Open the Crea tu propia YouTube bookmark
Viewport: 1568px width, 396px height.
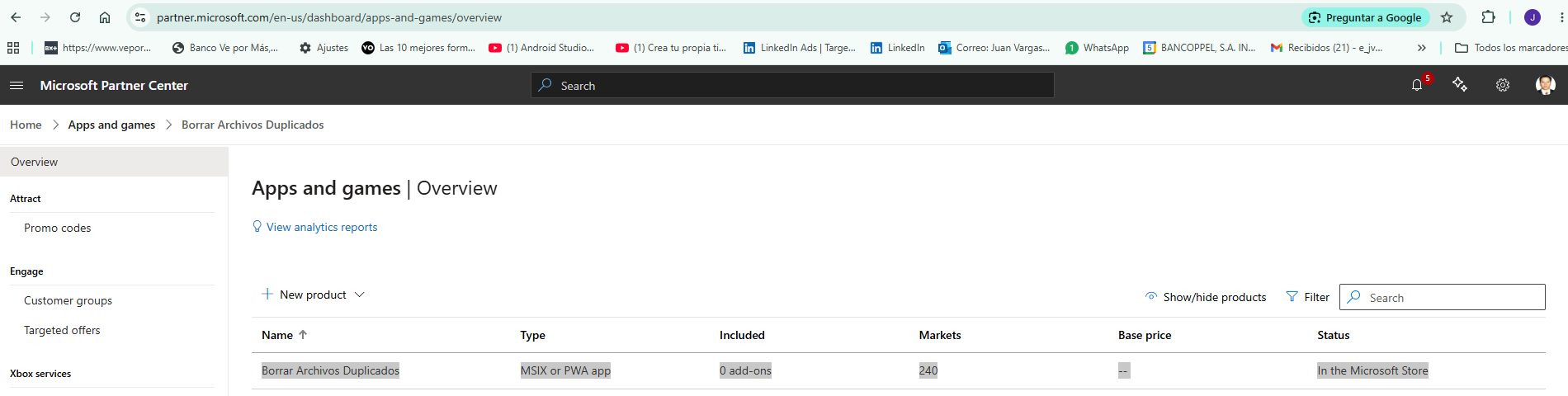[671, 48]
